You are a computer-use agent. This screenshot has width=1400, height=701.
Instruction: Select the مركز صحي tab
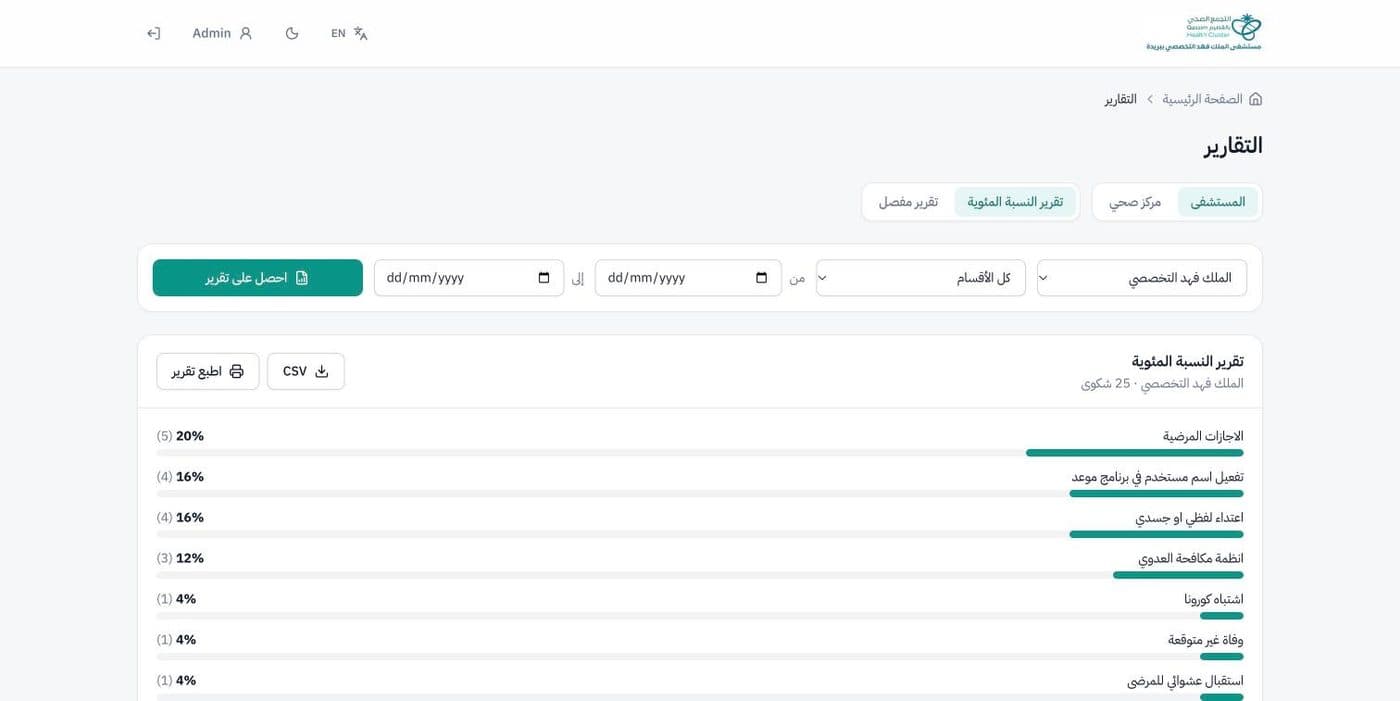coord(1135,202)
